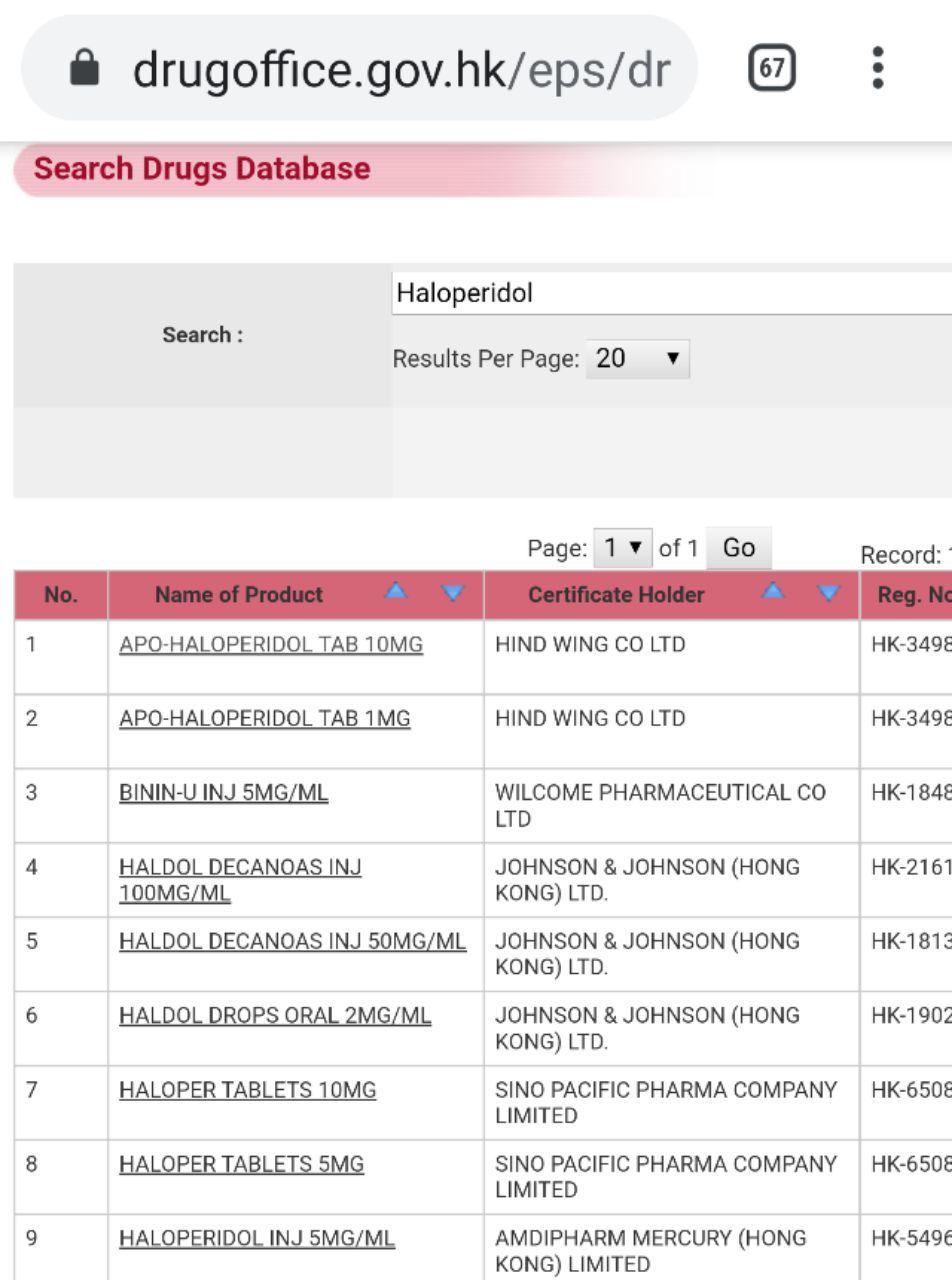The height and width of the screenshot is (1280, 952).
Task: Select SINO PACIFIC PHARMA cell in row 8
Action: click(x=671, y=1176)
